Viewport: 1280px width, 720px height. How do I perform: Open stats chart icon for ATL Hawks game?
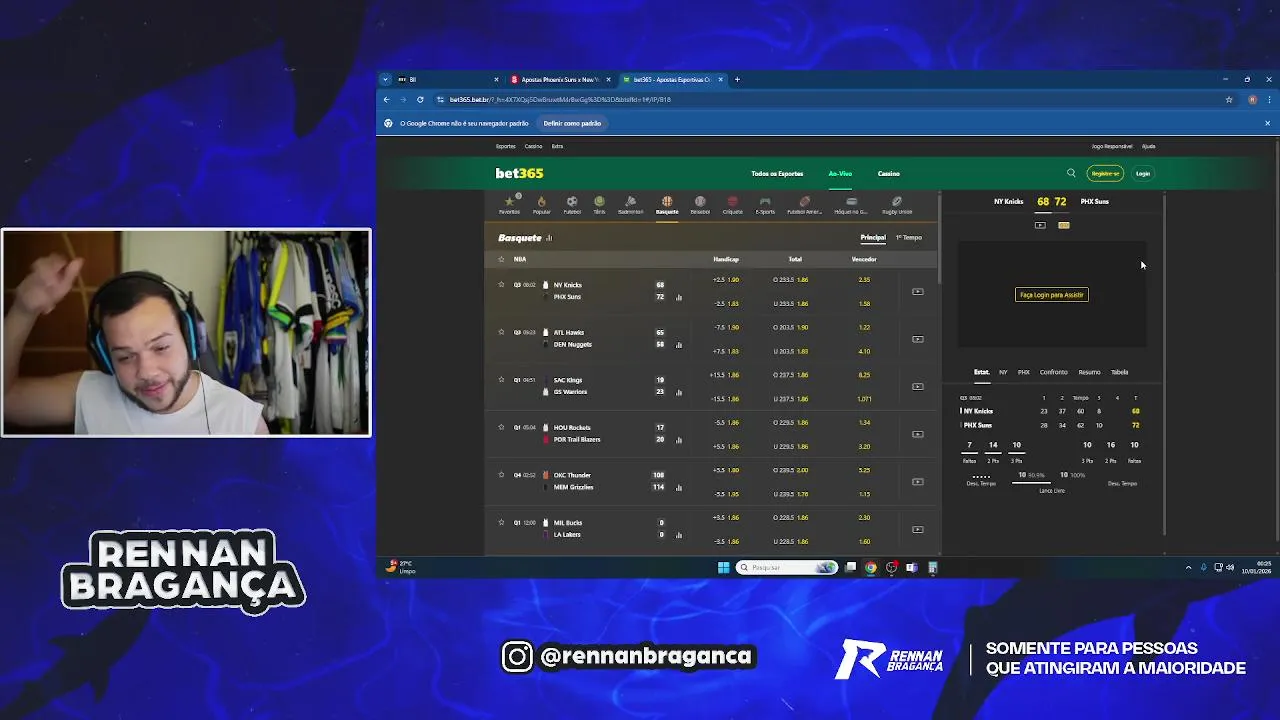pyautogui.click(x=679, y=345)
